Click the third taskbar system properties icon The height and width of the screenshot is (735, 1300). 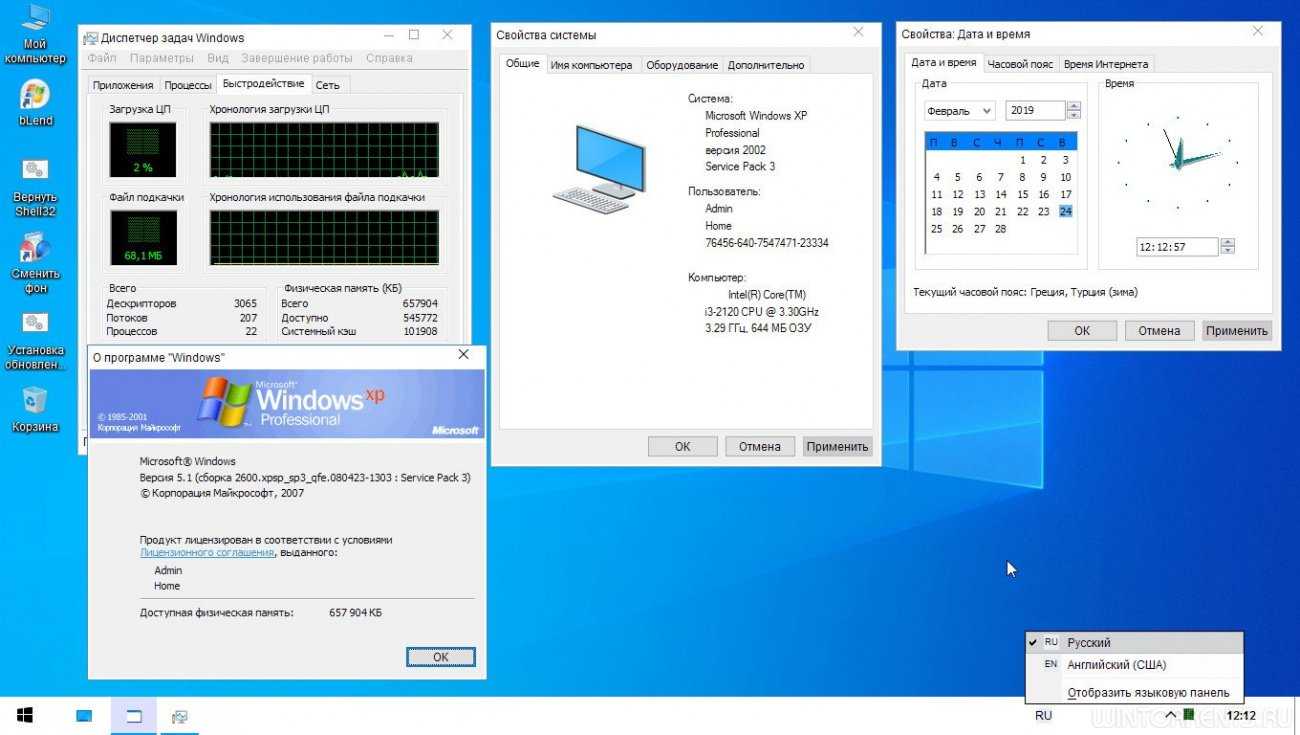[180, 716]
